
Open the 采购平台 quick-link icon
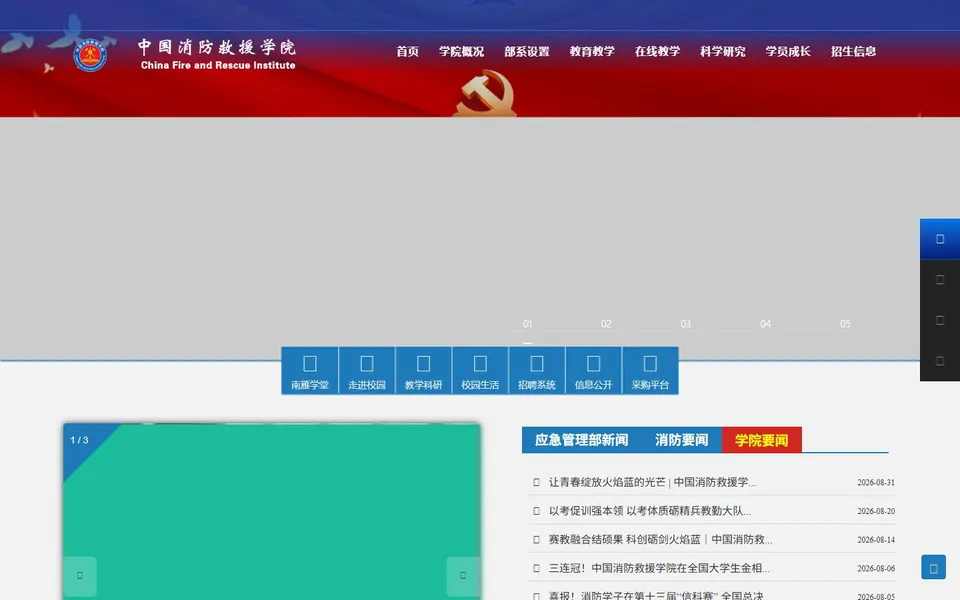tap(650, 370)
